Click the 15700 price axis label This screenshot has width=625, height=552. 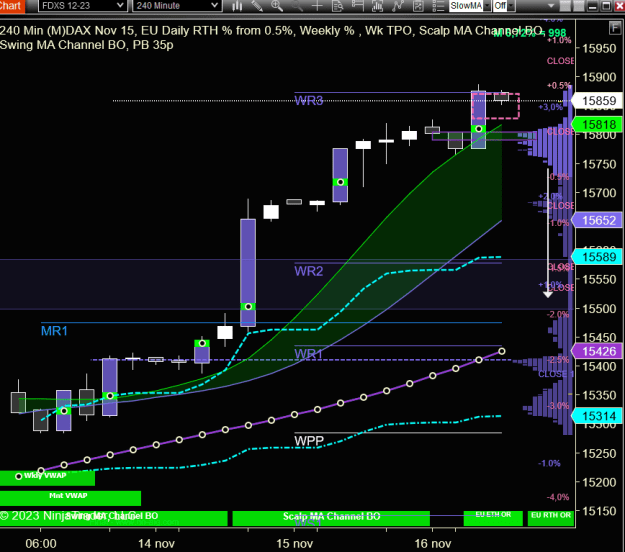[x=599, y=193]
